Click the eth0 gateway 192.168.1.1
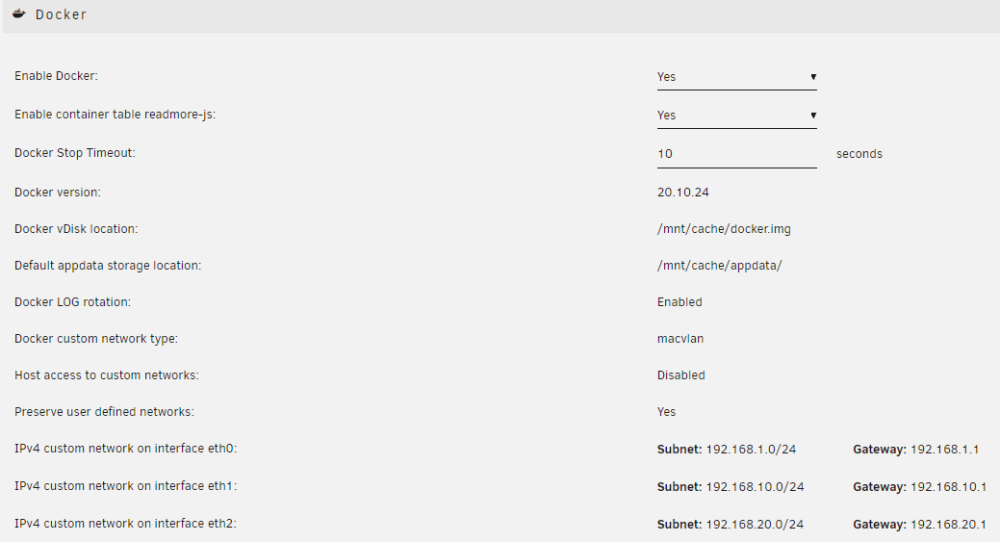This screenshot has height=542, width=1000. coord(945,450)
